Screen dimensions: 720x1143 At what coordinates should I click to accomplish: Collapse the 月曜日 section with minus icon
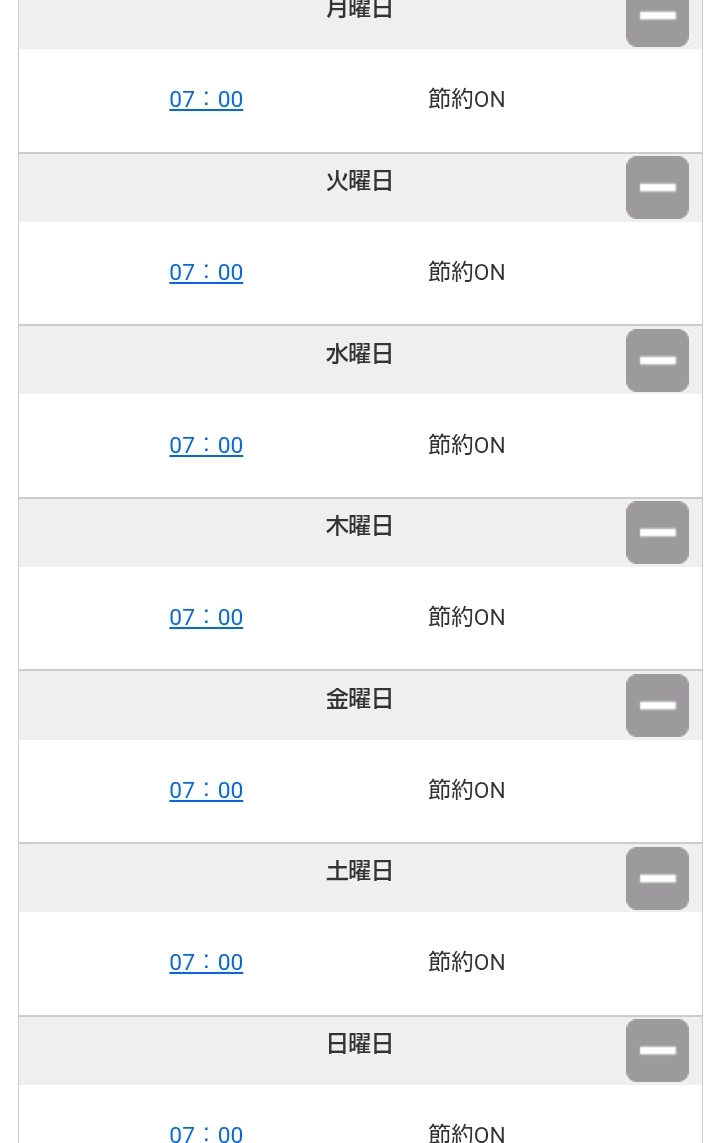click(x=657, y=18)
